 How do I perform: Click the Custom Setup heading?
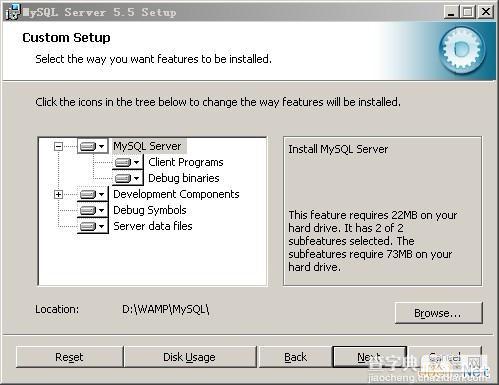tap(66, 38)
